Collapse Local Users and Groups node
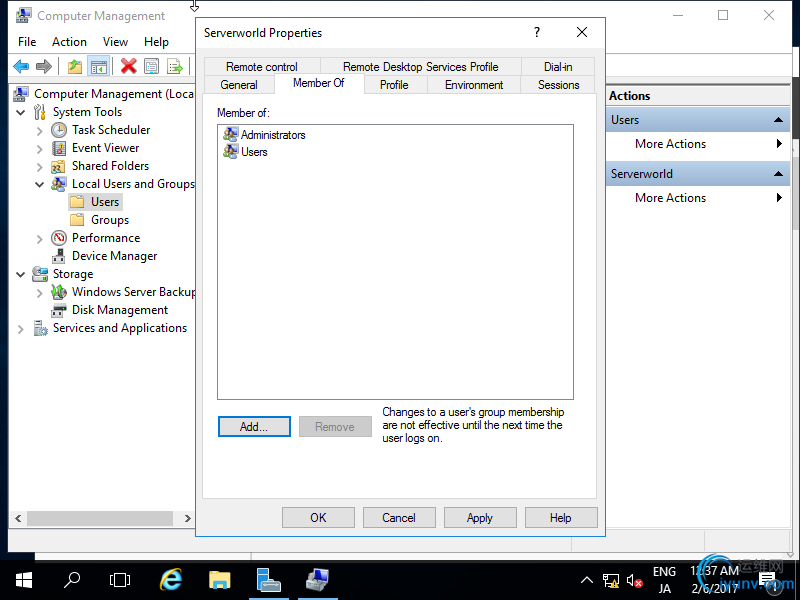The width and height of the screenshot is (800, 600). point(40,184)
